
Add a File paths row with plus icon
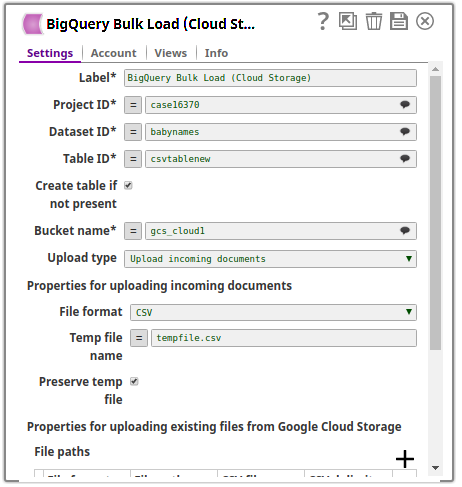tap(405, 459)
